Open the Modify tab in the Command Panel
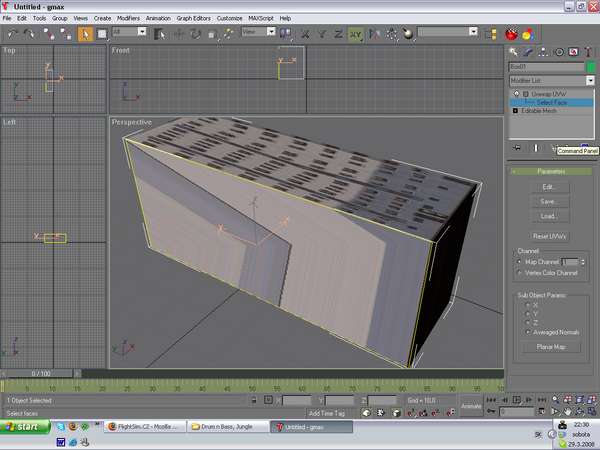Viewport: 600px width, 450px height. click(528, 51)
